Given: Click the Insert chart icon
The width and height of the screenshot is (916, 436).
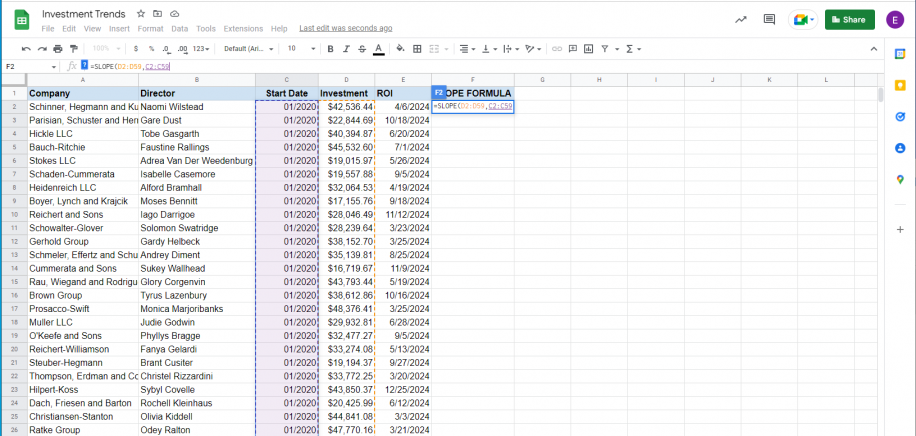Looking at the screenshot, I should pyautogui.click(x=589, y=49).
